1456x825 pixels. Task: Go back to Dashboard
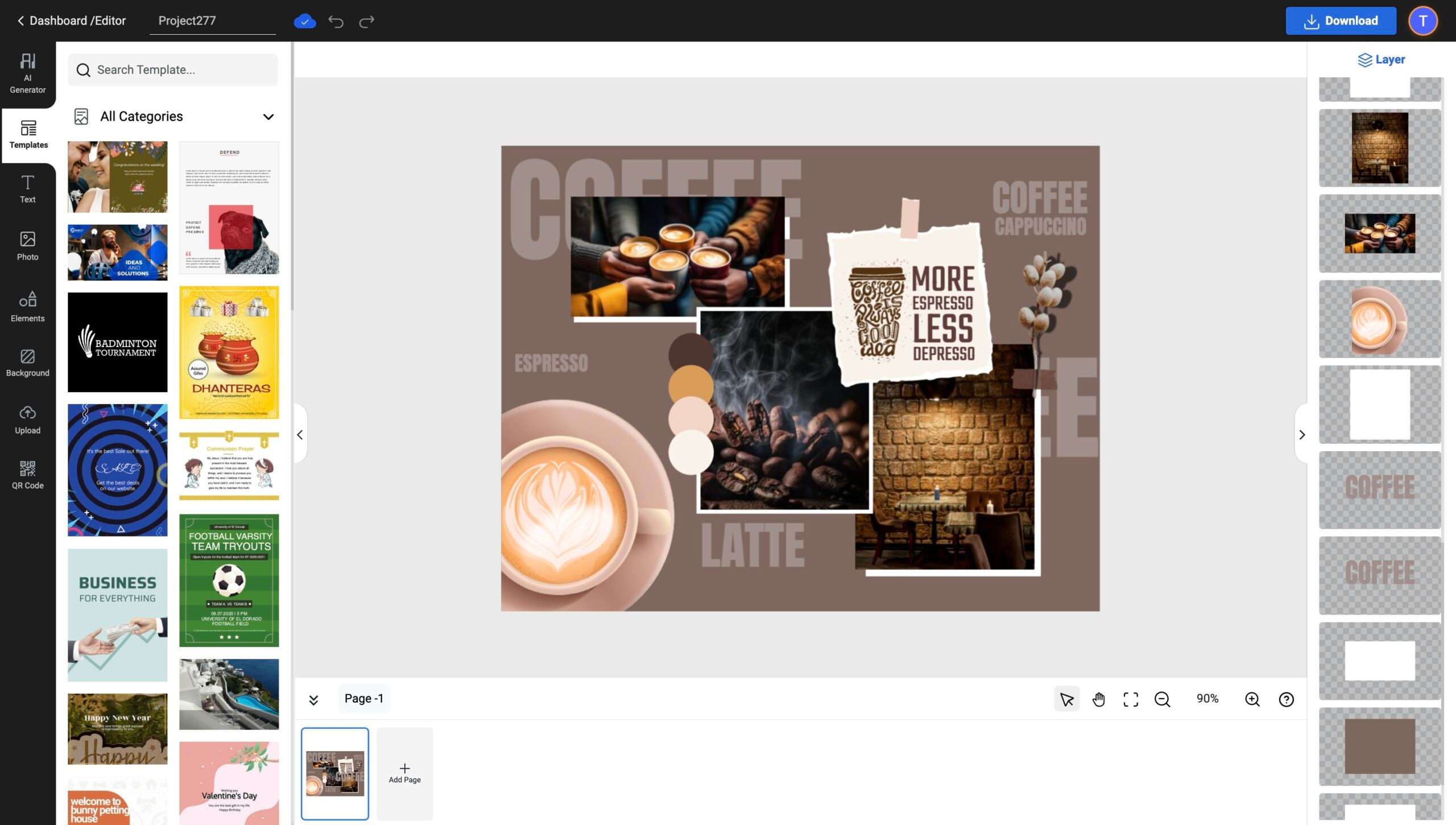click(x=72, y=20)
